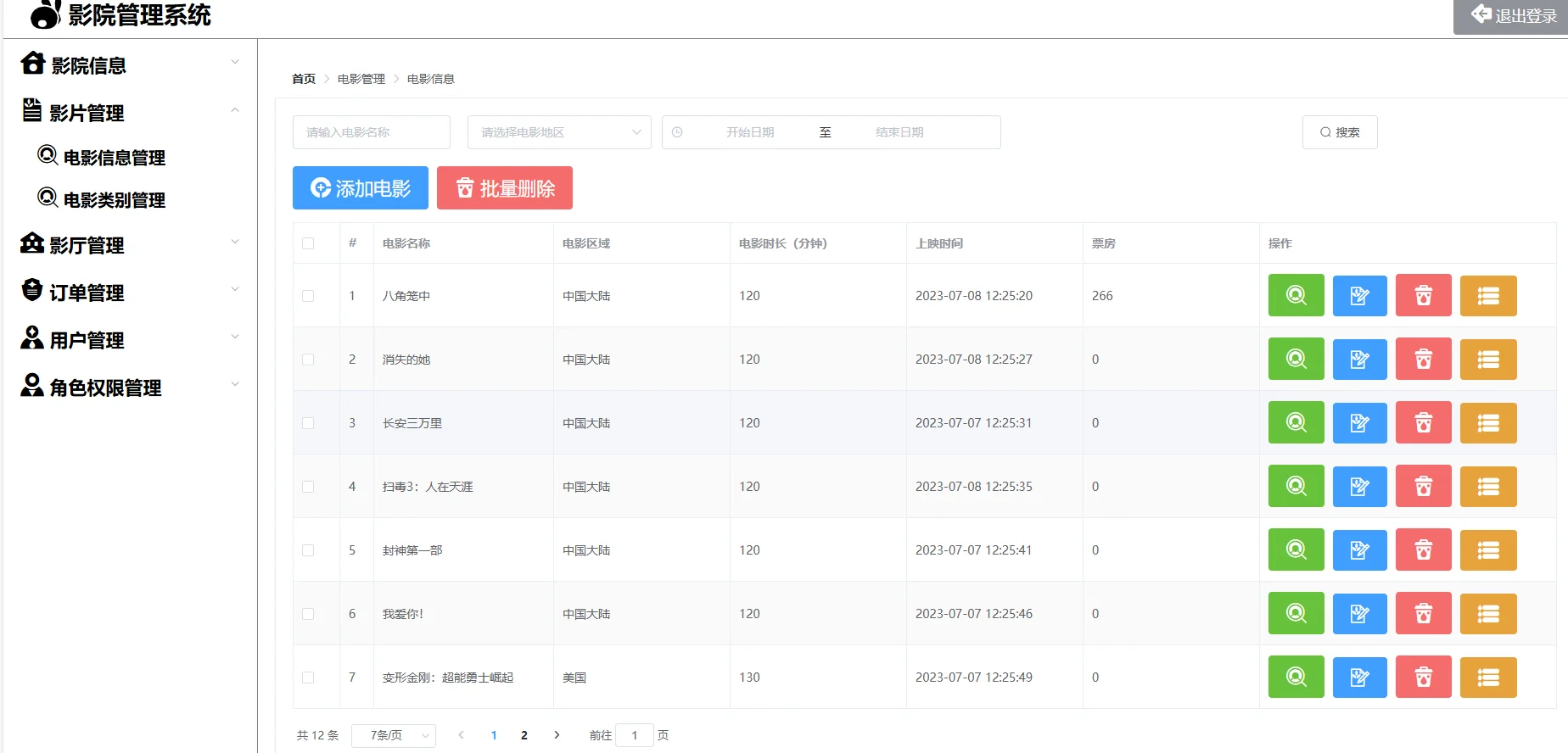The height and width of the screenshot is (753, 1568).
Task: View details of 我爱你！
Action: coord(1296,613)
